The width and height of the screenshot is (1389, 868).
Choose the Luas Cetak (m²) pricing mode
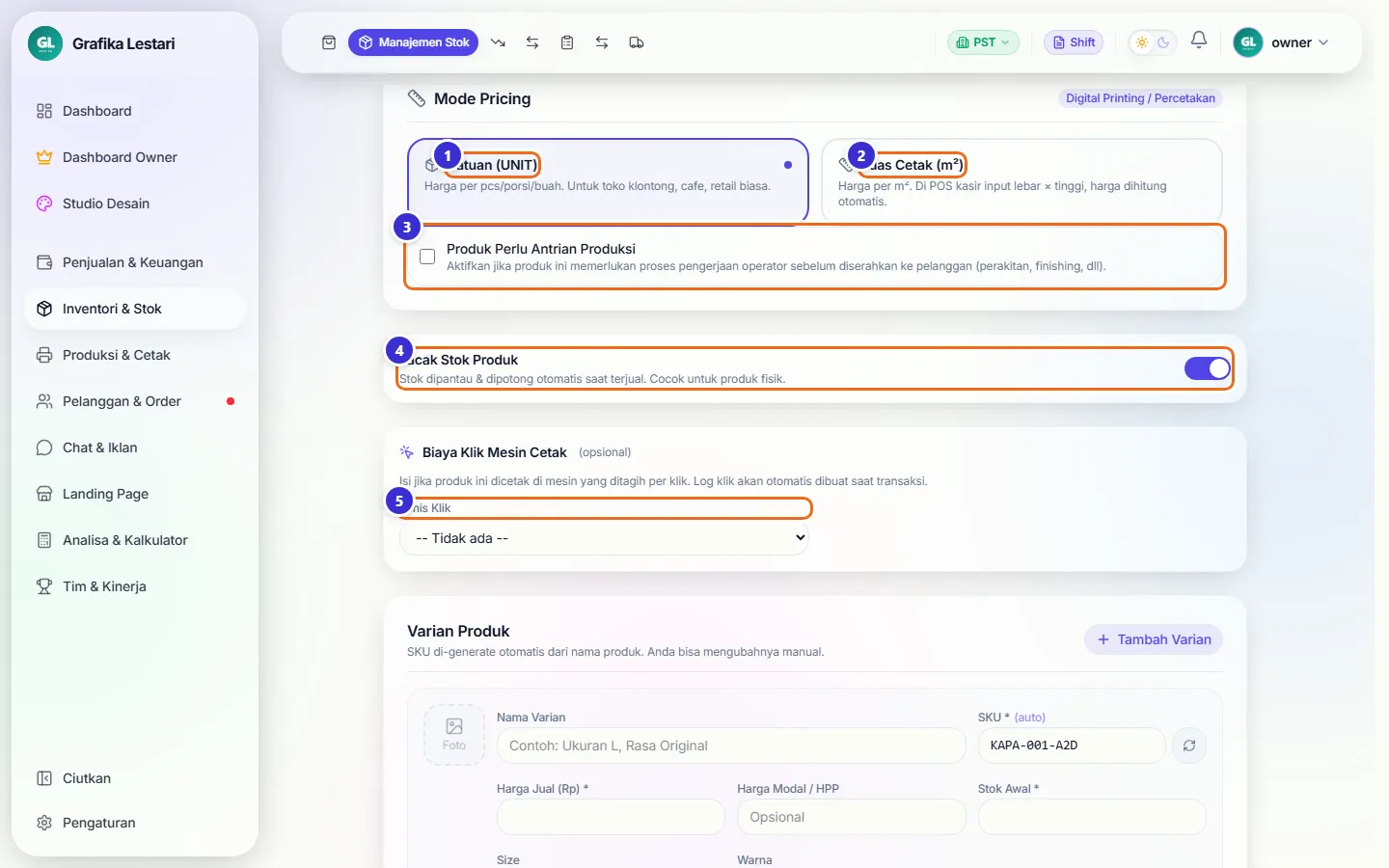coord(1021,180)
